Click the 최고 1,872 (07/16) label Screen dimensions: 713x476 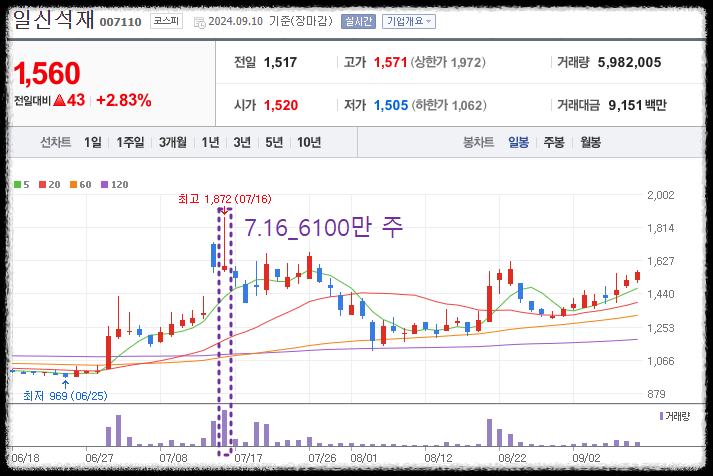pos(225,199)
